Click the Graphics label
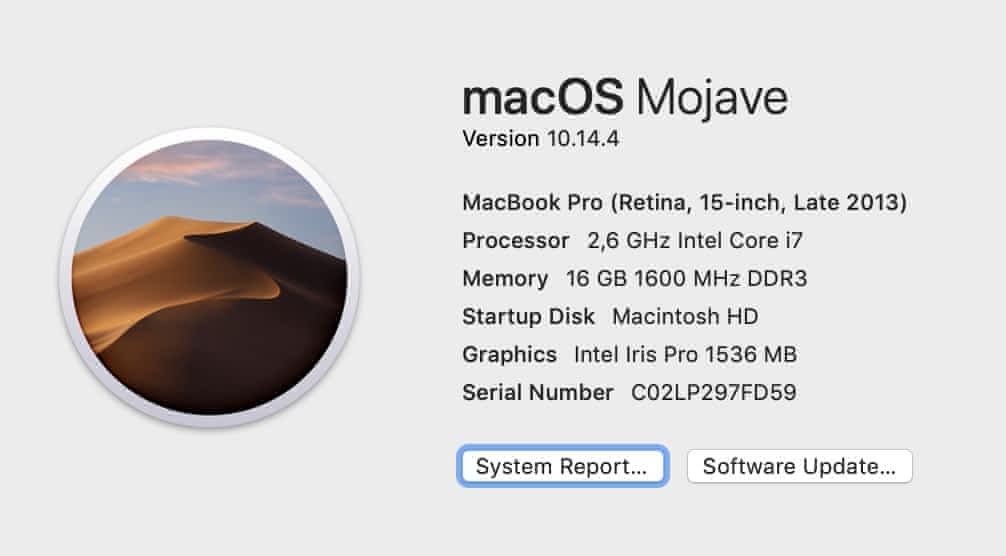This screenshot has width=1006, height=556. (x=509, y=354)
